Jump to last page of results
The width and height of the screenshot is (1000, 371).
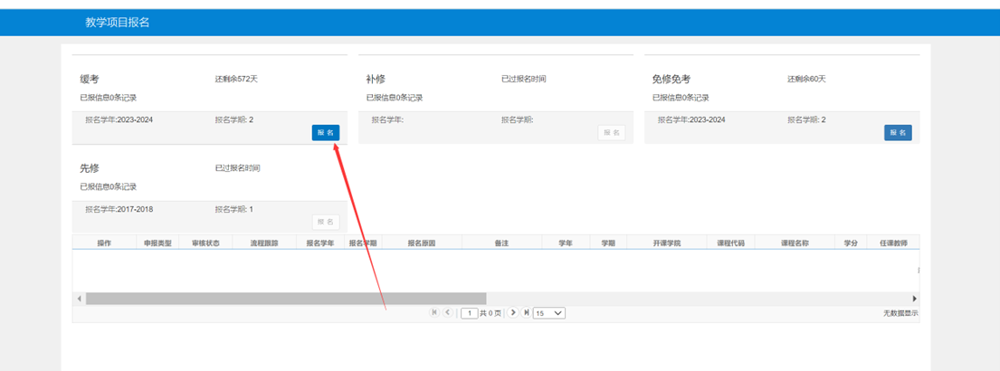(526, 312)
